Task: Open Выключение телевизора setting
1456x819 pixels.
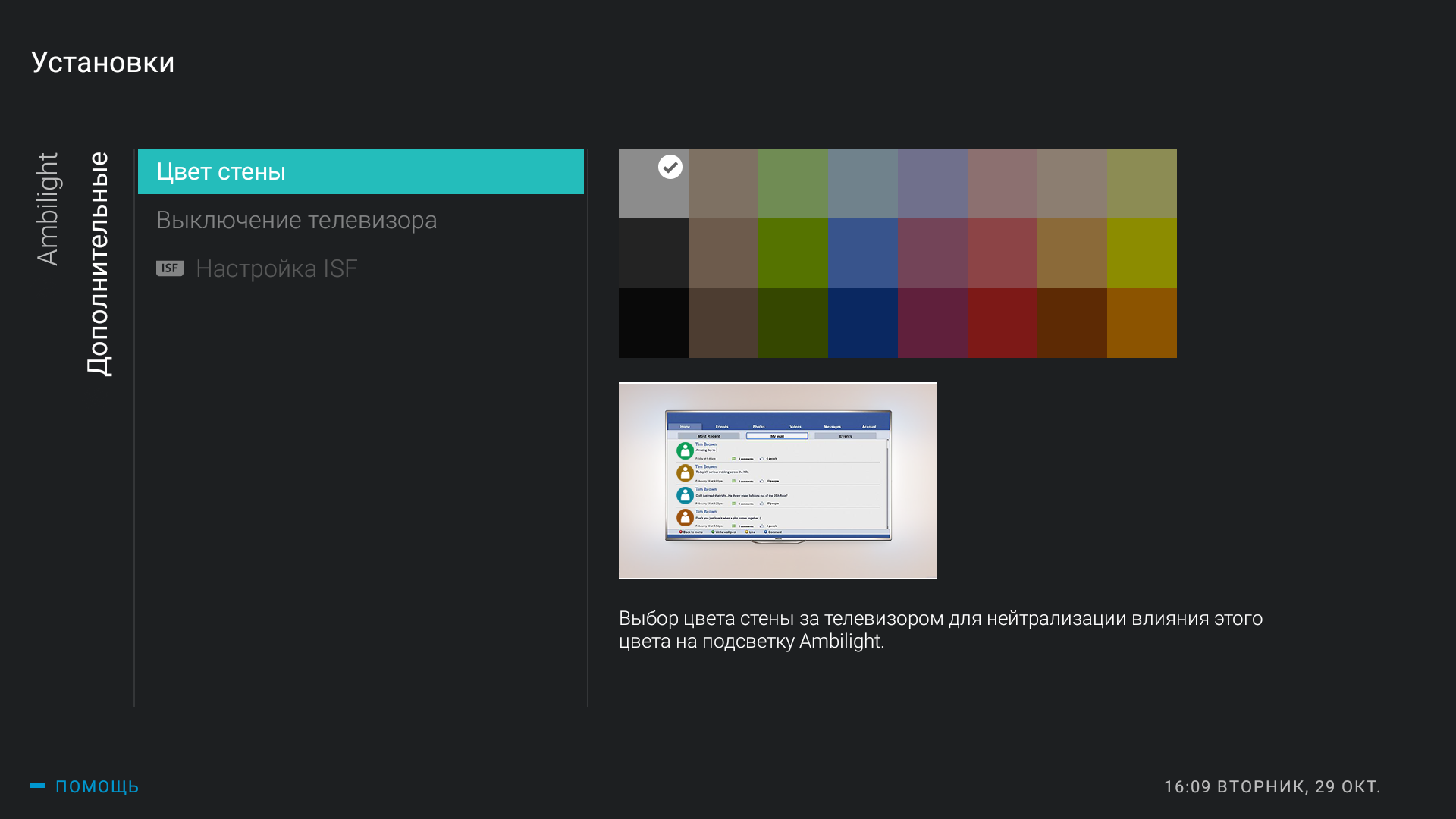Action: tap(297, 220)
